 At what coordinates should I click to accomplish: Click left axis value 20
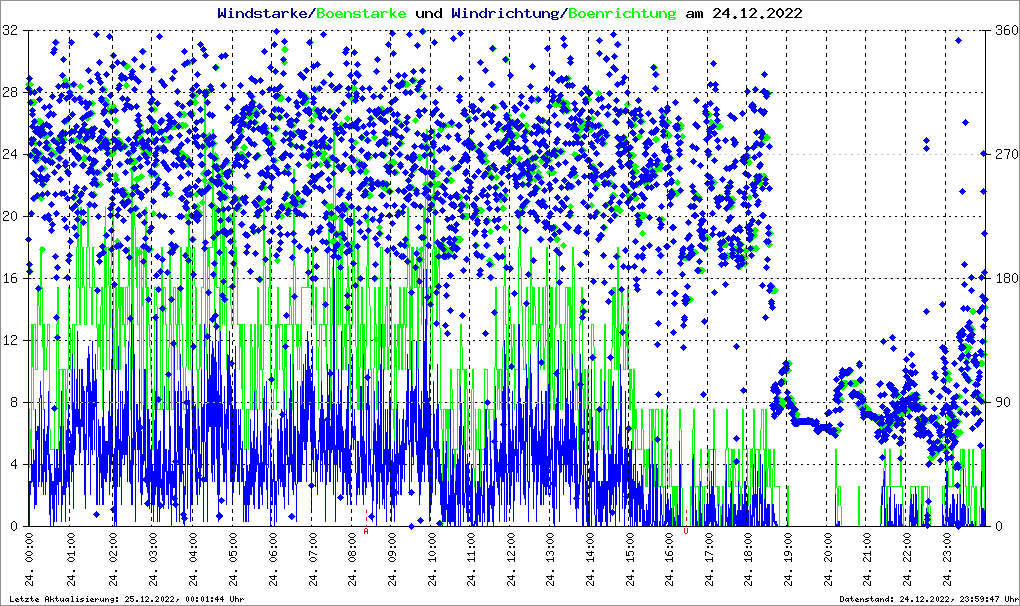(x=10, y=217)
